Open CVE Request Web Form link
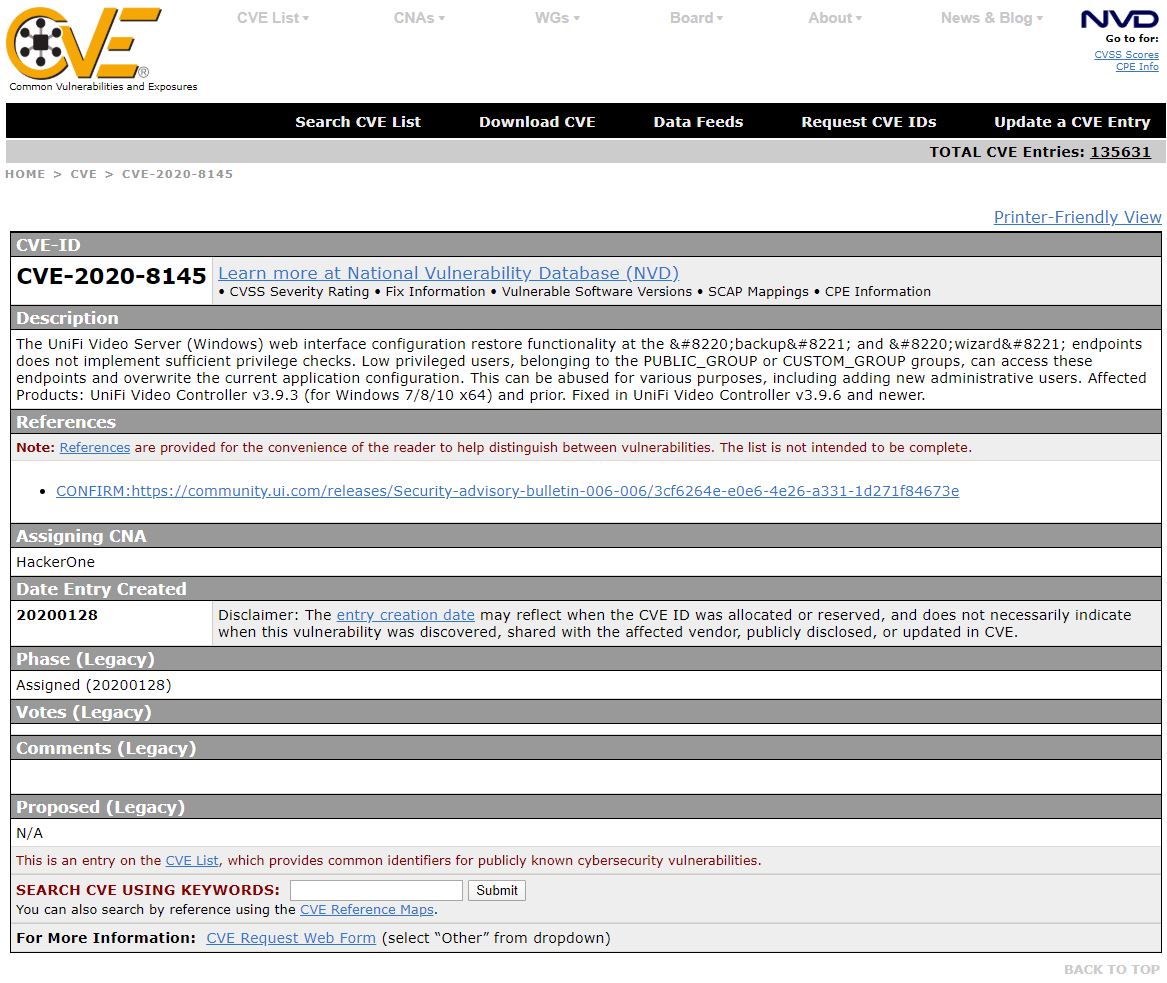 tap(291, 938)
